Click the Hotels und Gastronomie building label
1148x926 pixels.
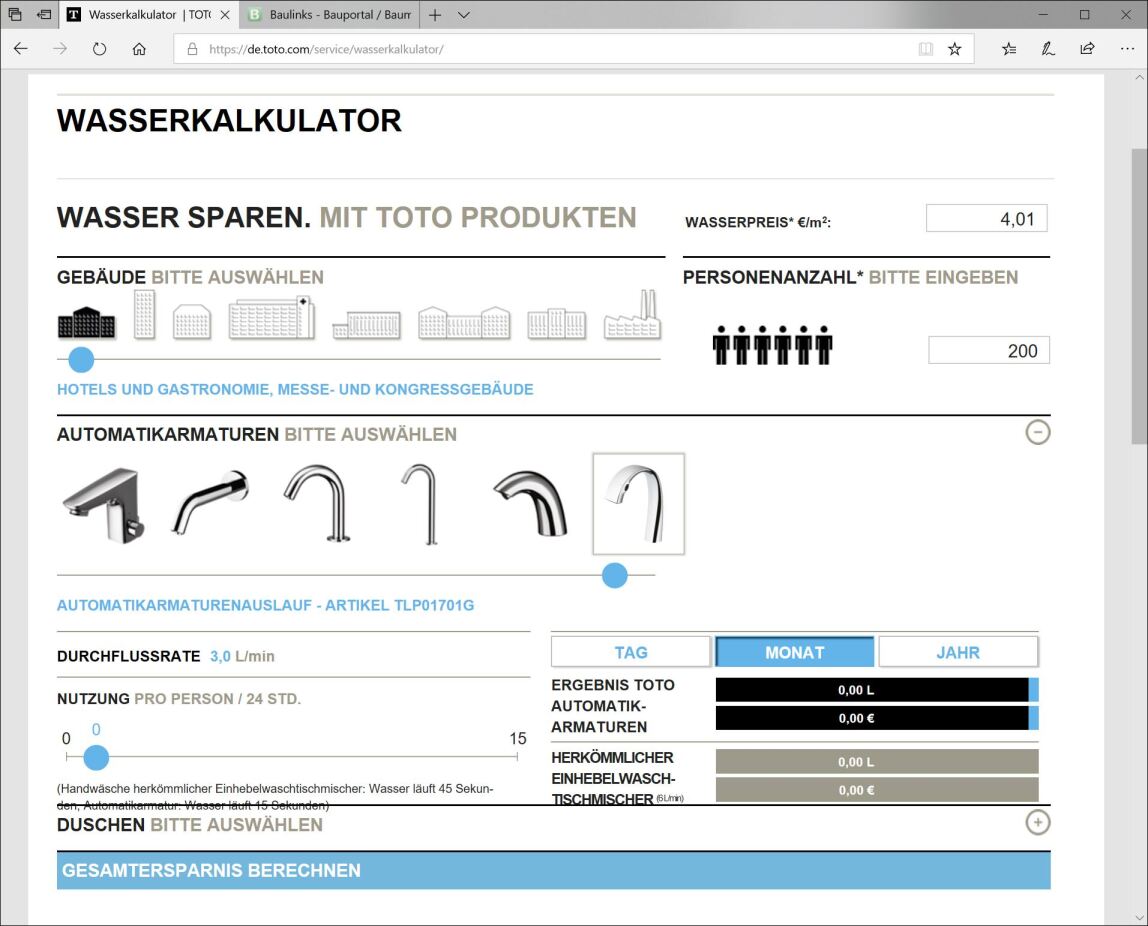pos(295,389)
